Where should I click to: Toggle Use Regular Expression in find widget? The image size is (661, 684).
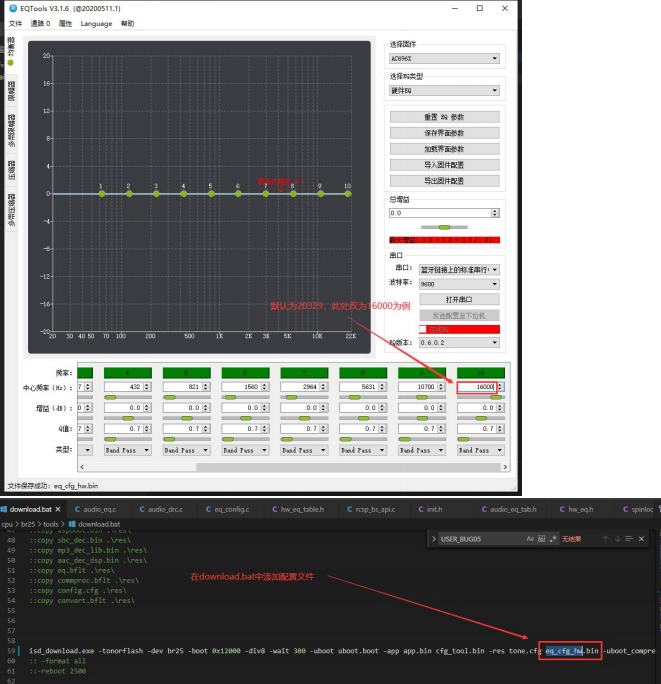[x=553, y=539]
